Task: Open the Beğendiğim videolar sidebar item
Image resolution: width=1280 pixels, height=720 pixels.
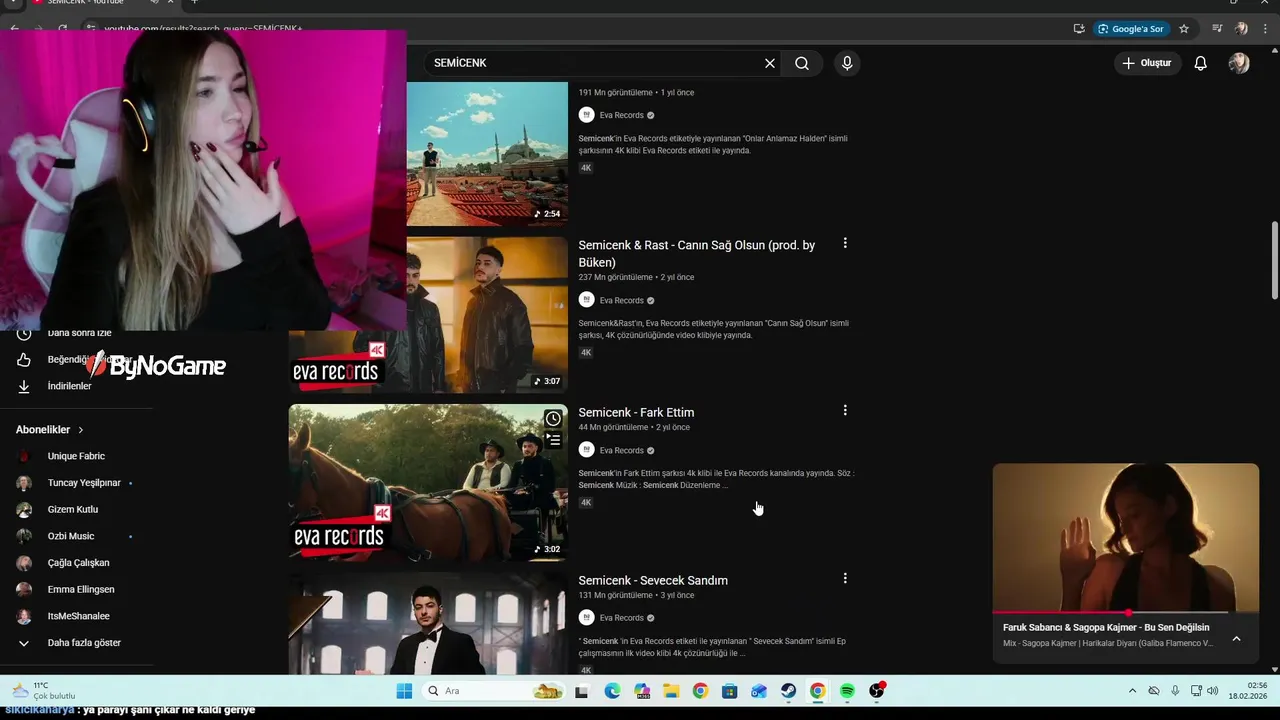Action: tap(76, 359)
